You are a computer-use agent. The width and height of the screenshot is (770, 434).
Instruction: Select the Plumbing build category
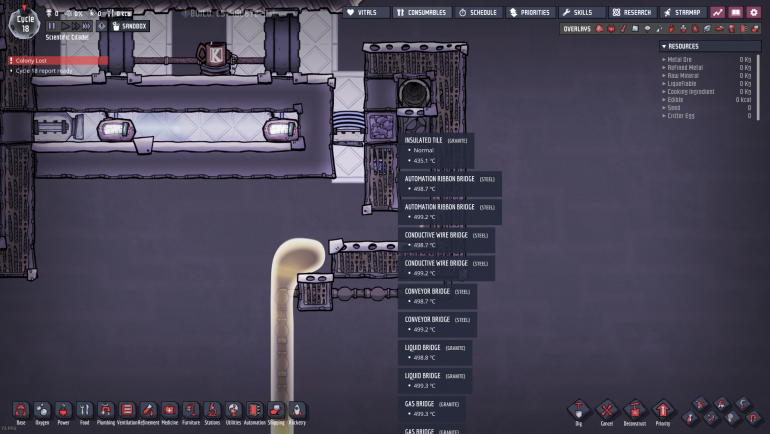click(106, 410)
